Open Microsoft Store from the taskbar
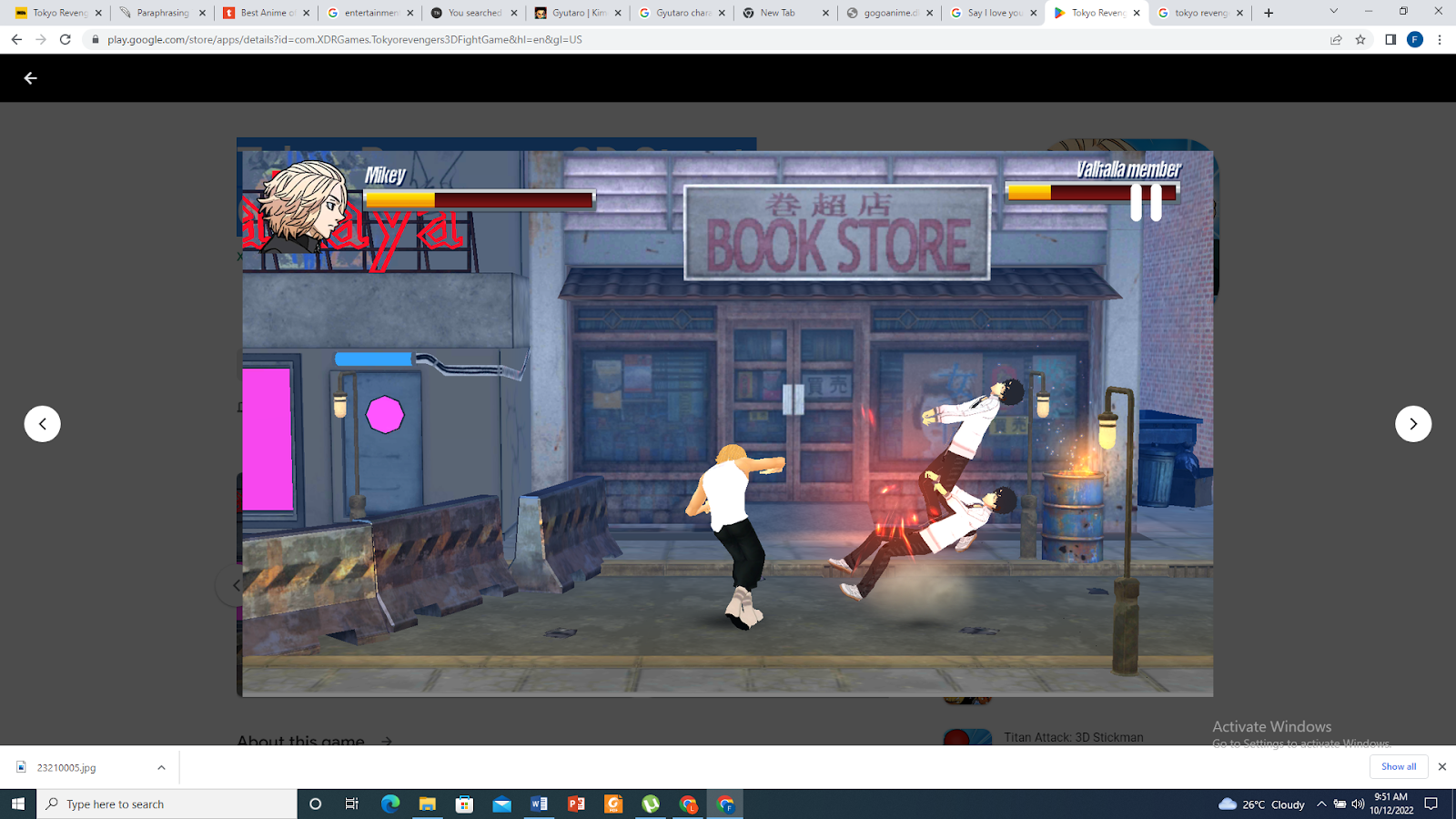The image size is (1456, 819). [x=465, y=804]
